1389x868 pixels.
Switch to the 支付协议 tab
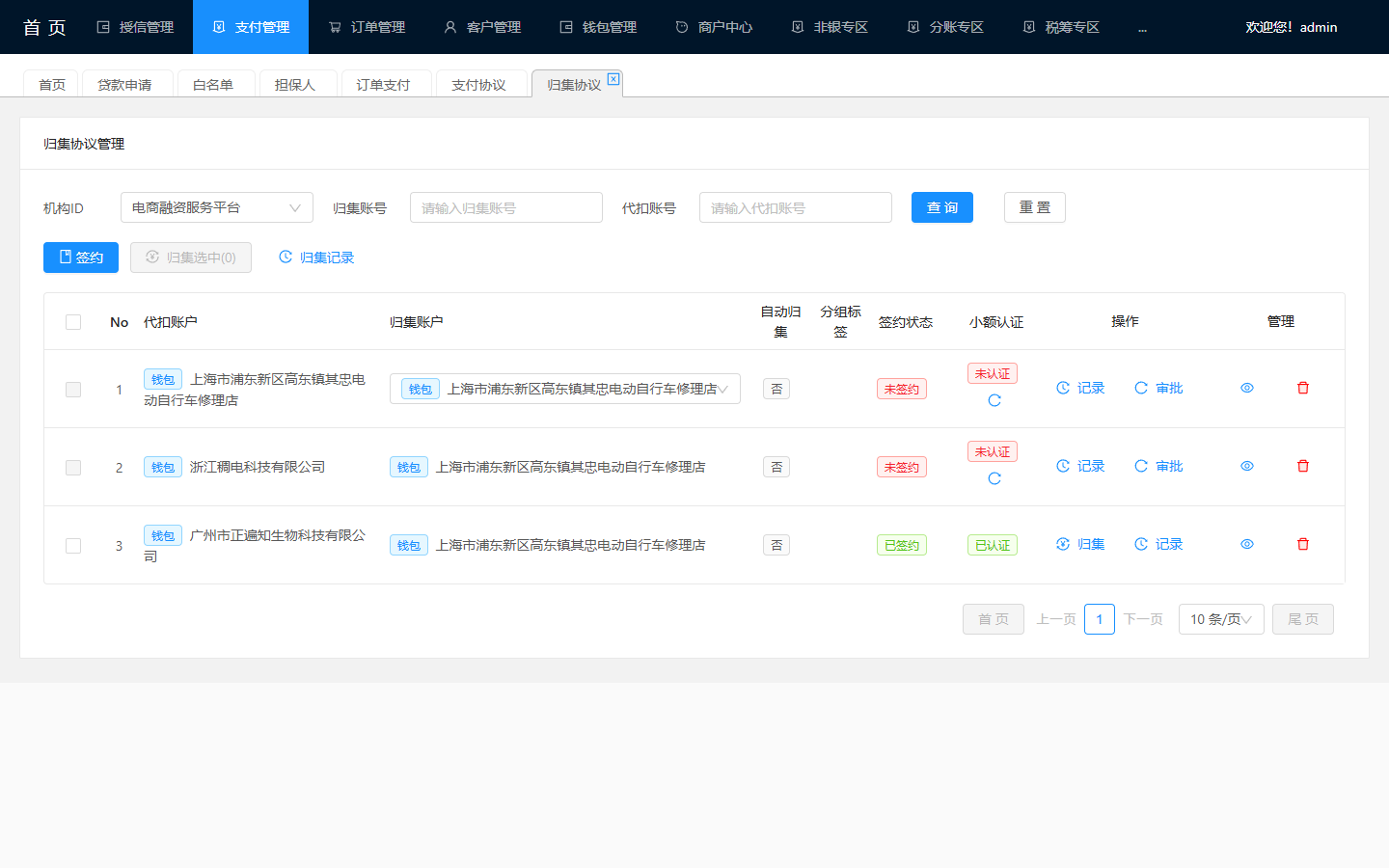pos(479,84)
